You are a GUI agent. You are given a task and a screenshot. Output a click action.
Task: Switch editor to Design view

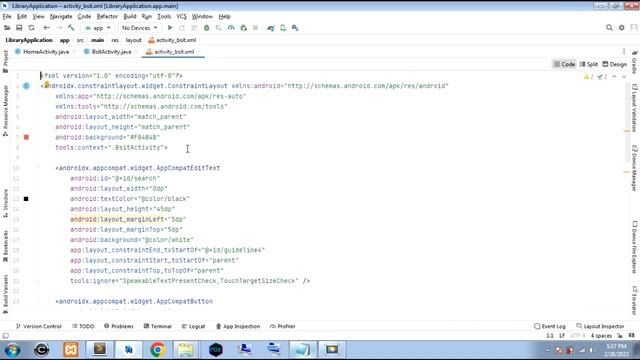pos(615,64)
